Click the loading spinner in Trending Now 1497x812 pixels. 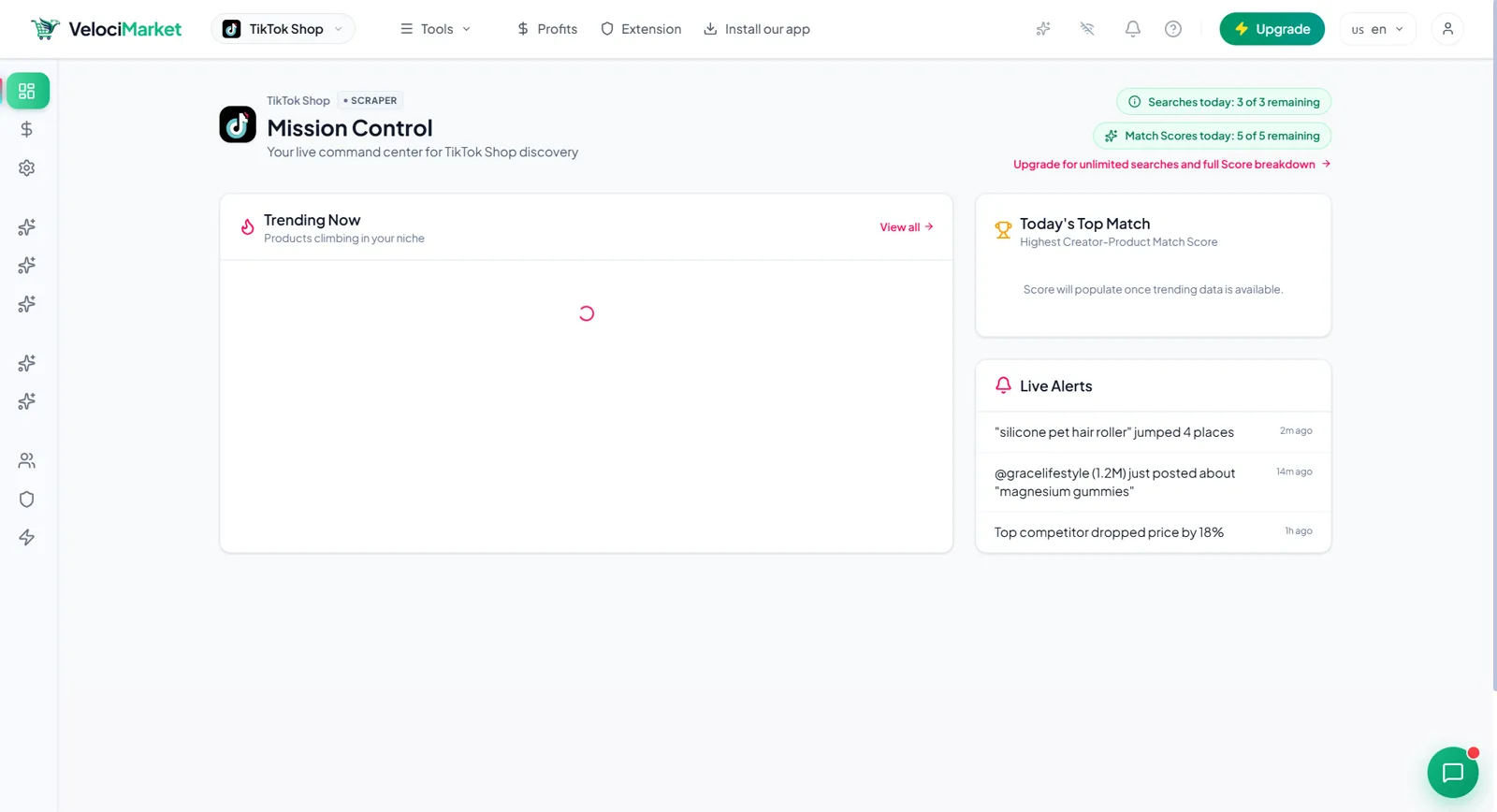coord(587,313)
